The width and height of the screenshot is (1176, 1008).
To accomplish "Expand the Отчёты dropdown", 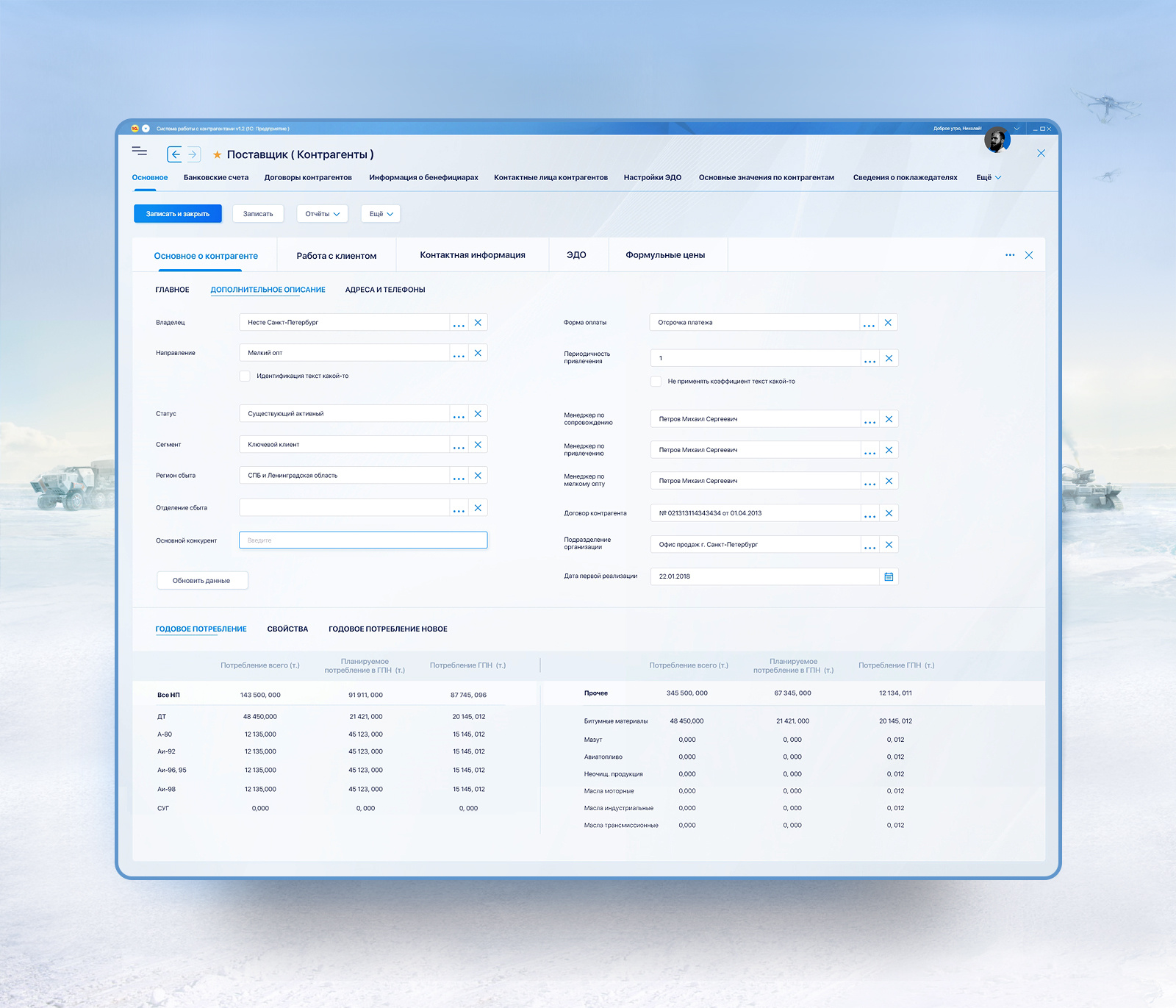I will click(x=322, y=214).
